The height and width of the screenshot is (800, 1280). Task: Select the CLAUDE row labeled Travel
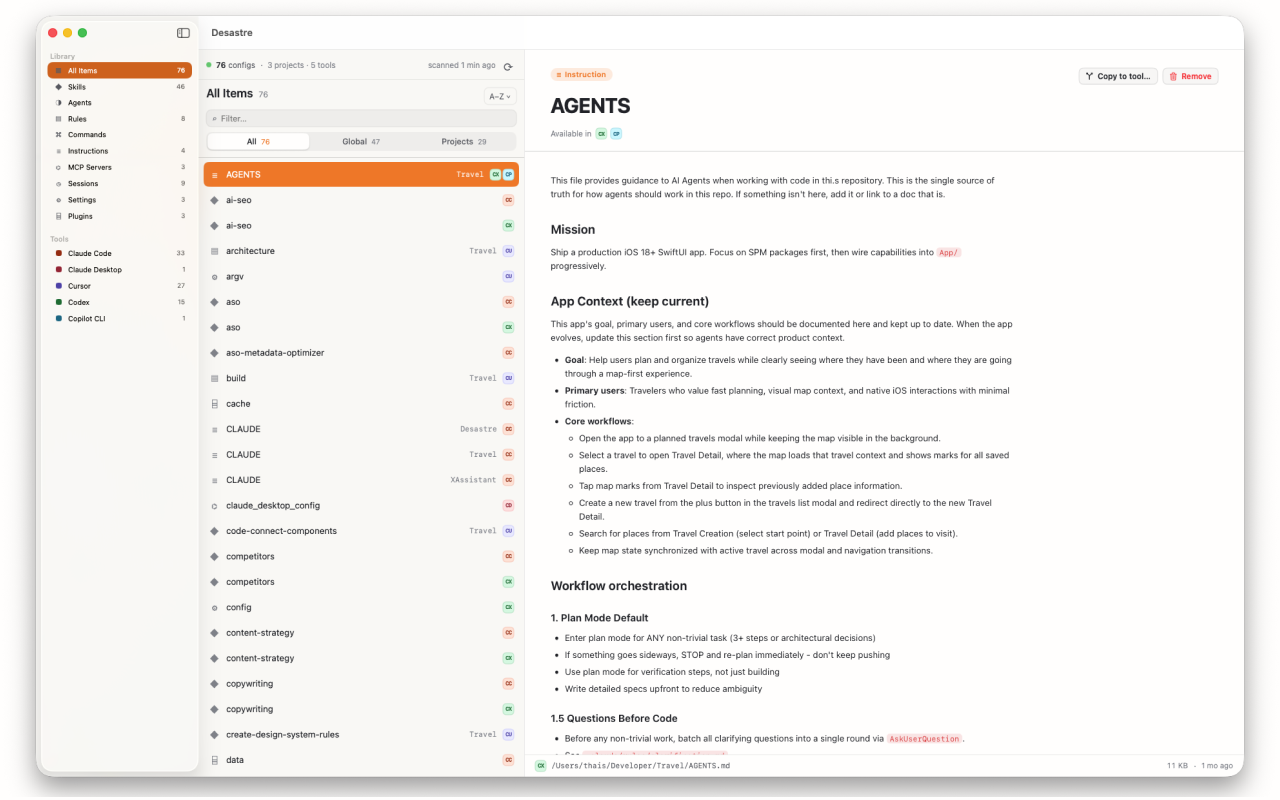361,455
